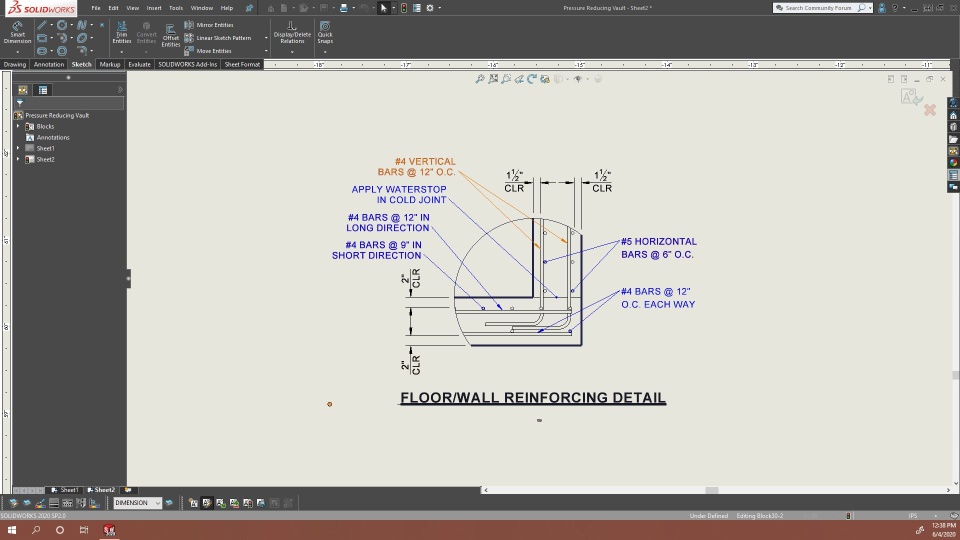Click the Rebuild traffic light icon

tap(403, 8)
